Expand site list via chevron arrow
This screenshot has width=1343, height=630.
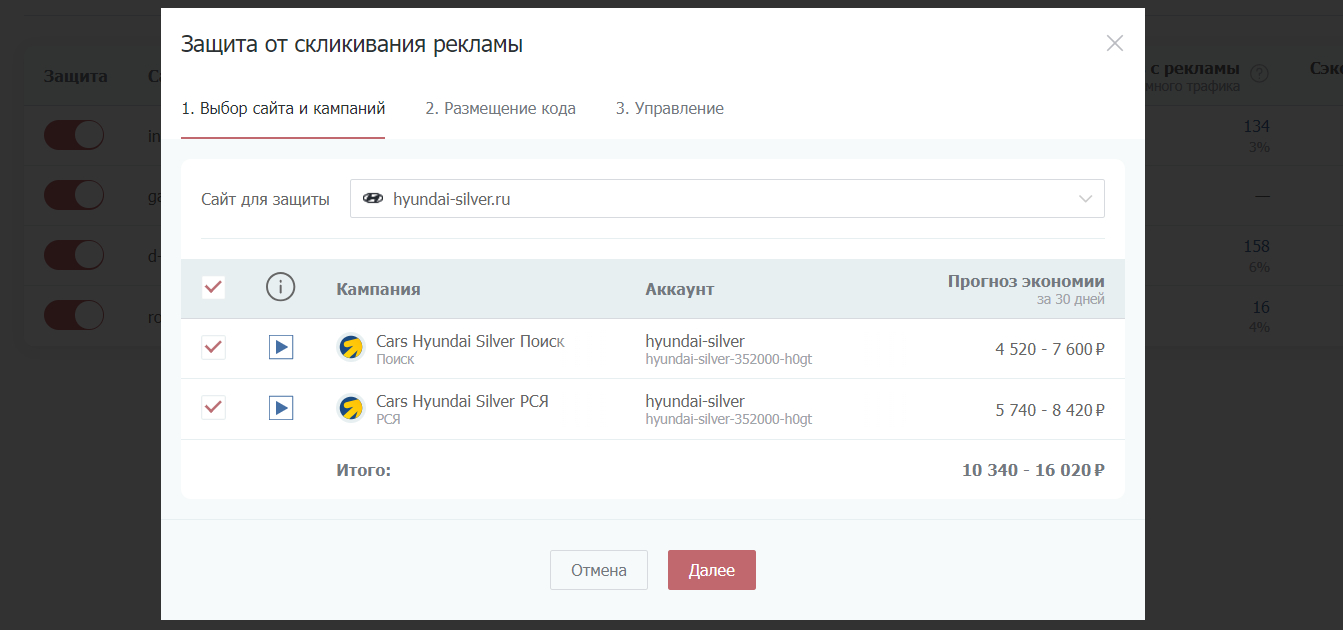[1086, 199]
